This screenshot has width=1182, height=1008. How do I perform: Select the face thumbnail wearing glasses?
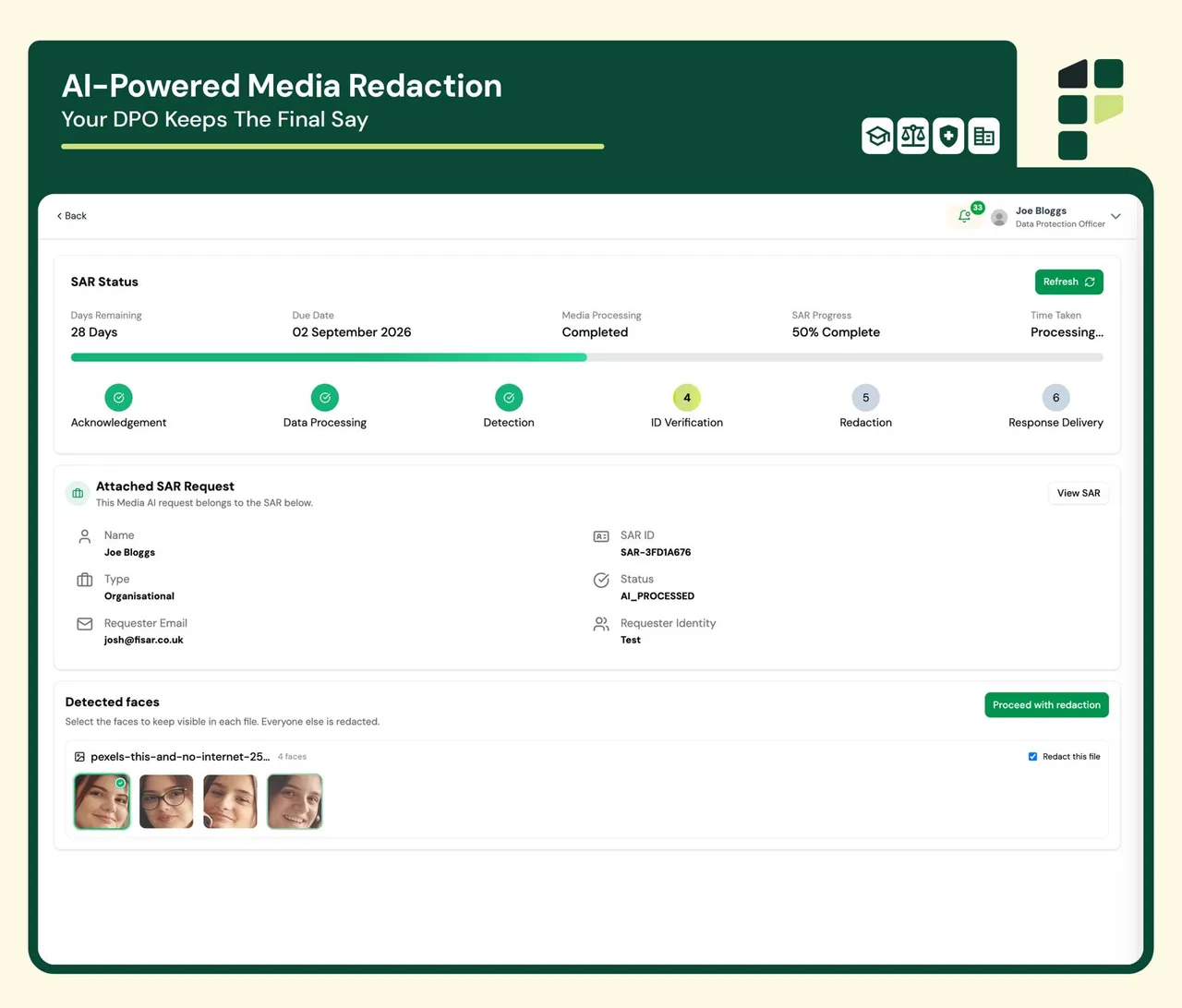pyautogui.click(x=166, y=801)
